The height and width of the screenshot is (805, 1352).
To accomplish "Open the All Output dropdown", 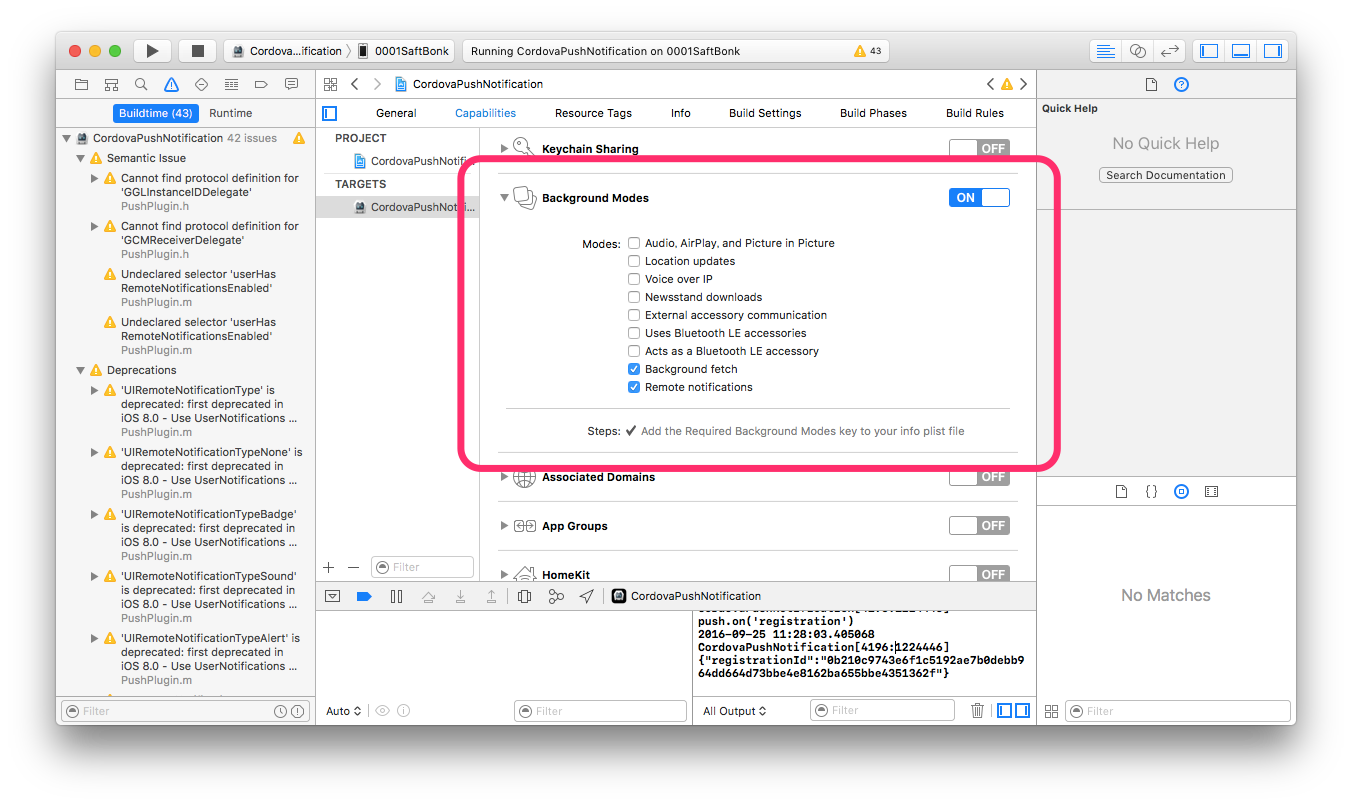I will point(735,711).
